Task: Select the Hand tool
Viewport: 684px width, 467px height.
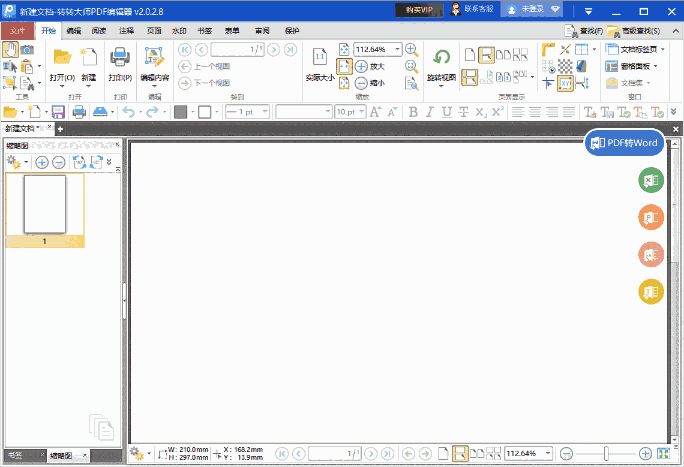Action: click(x=11, y=49)
